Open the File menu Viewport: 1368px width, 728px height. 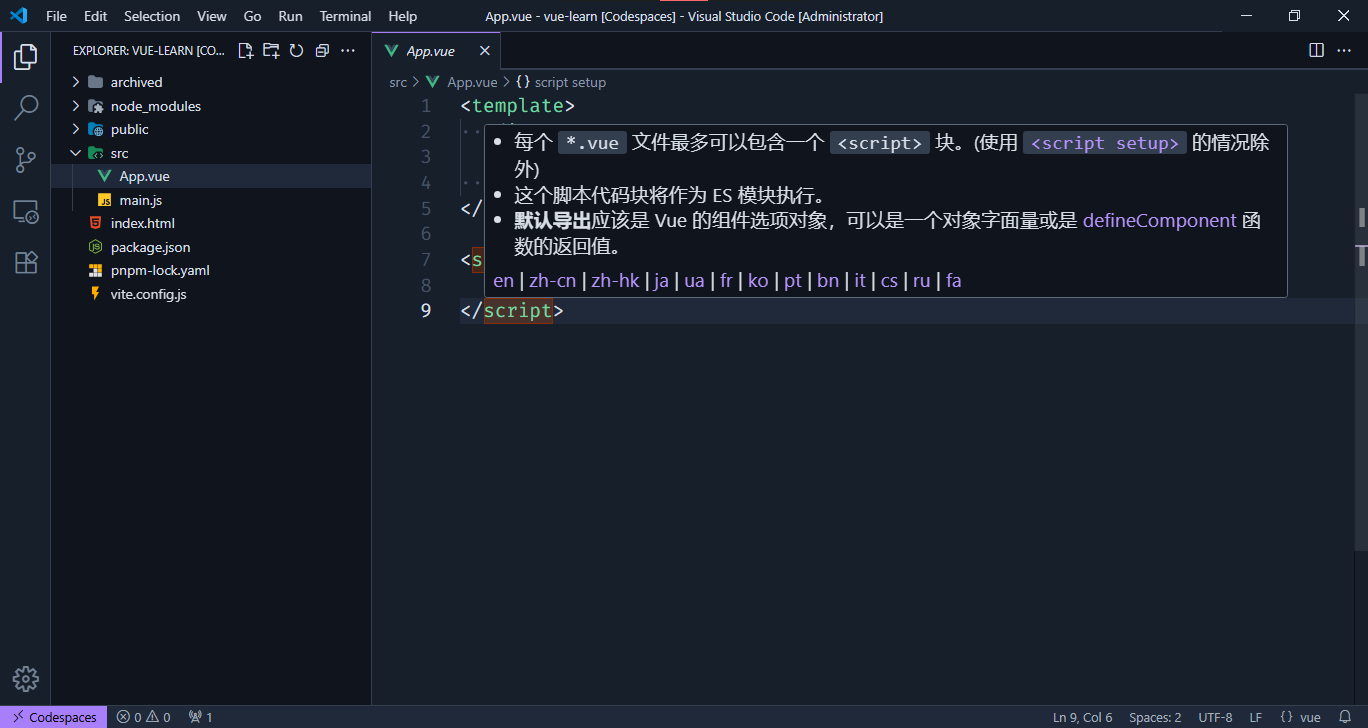point(57,16)
